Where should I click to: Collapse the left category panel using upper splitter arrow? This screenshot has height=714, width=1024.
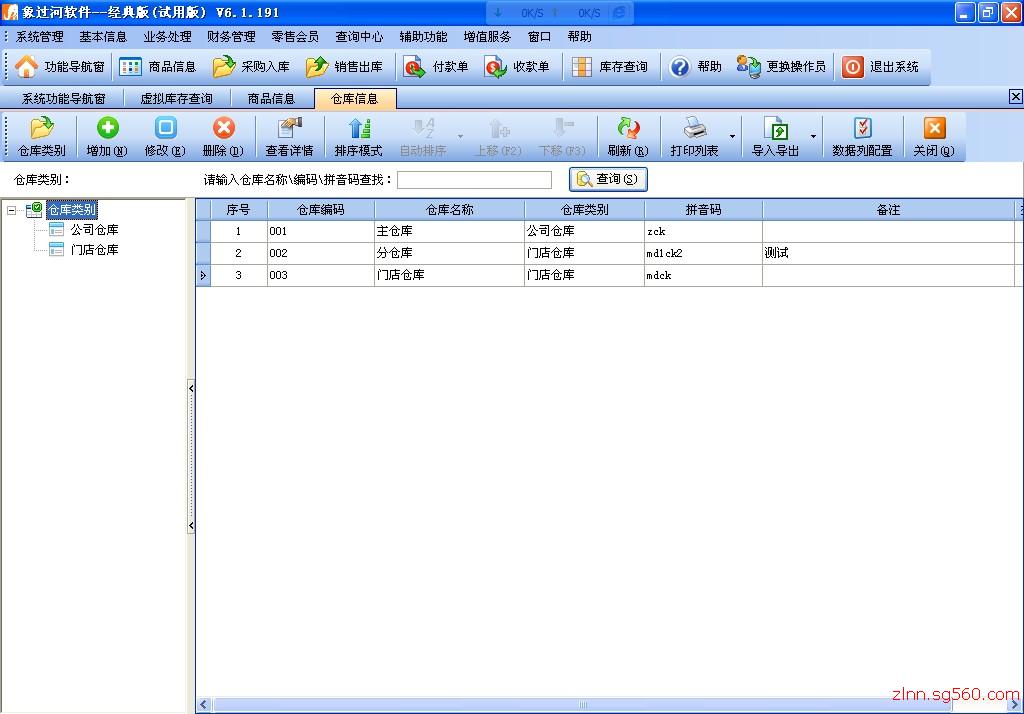pyautogui.click(x=191, y=388)
